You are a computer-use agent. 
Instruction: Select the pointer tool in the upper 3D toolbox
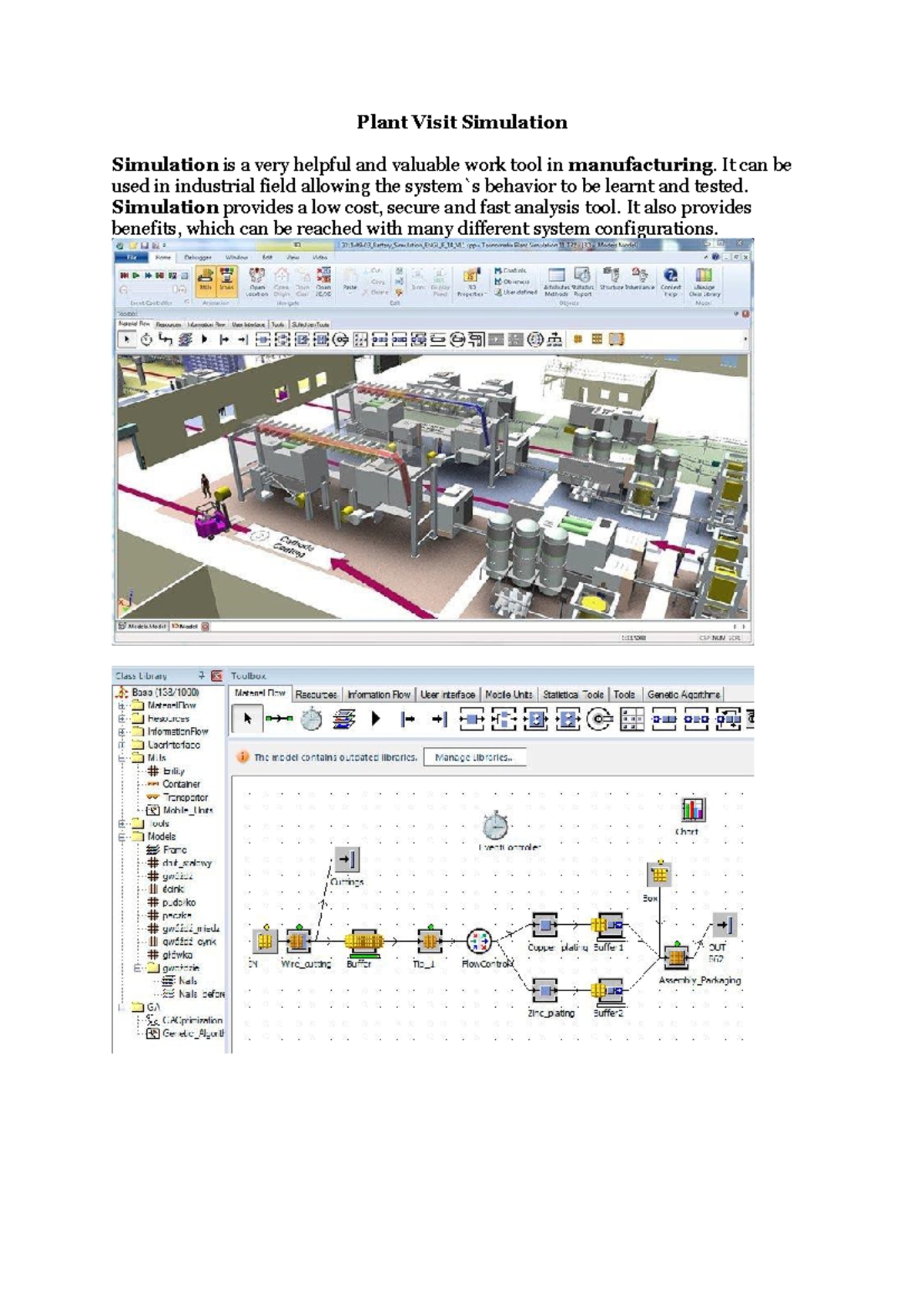pos(126,339)
